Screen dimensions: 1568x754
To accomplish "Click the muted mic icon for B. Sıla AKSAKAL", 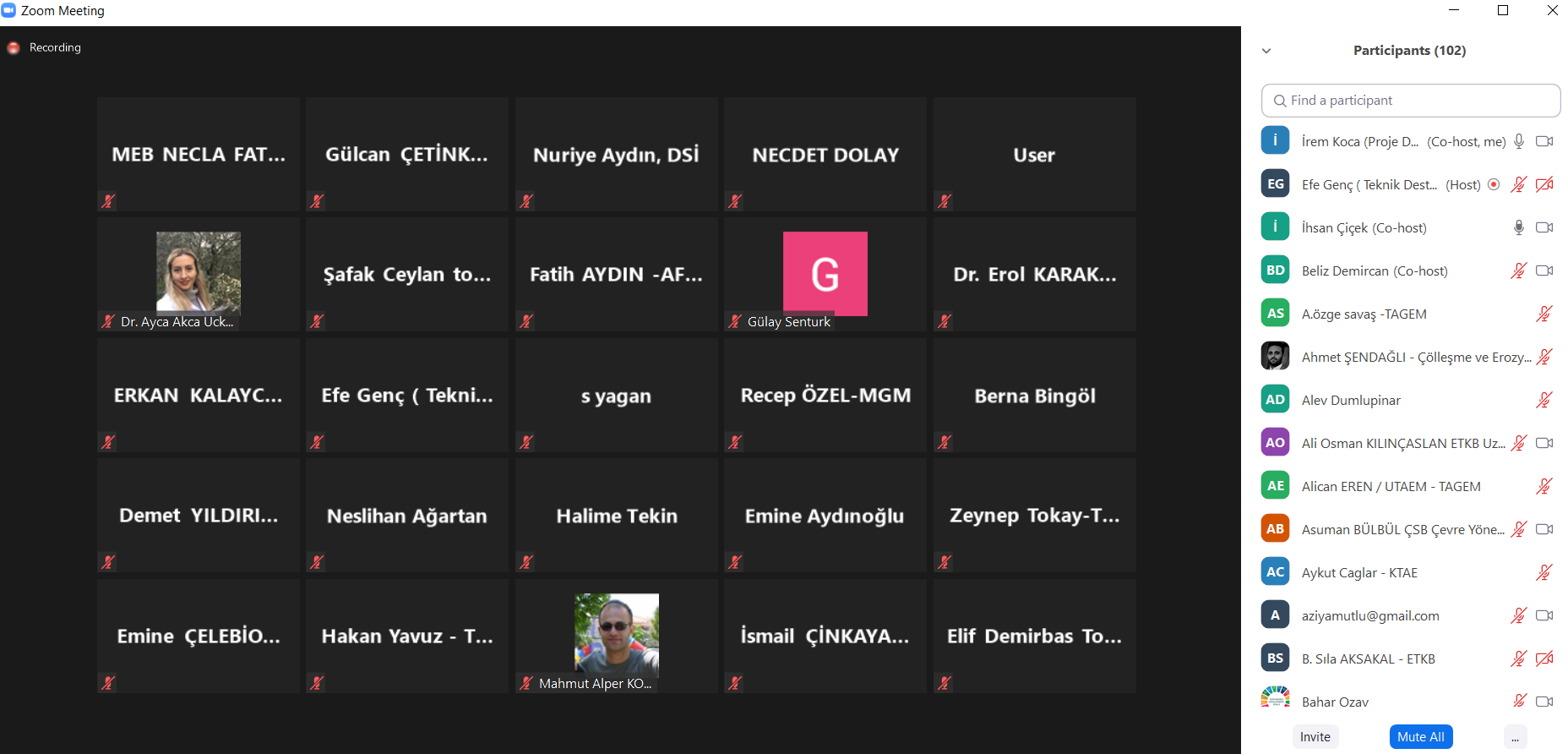I will click(x=1519, y=658).
